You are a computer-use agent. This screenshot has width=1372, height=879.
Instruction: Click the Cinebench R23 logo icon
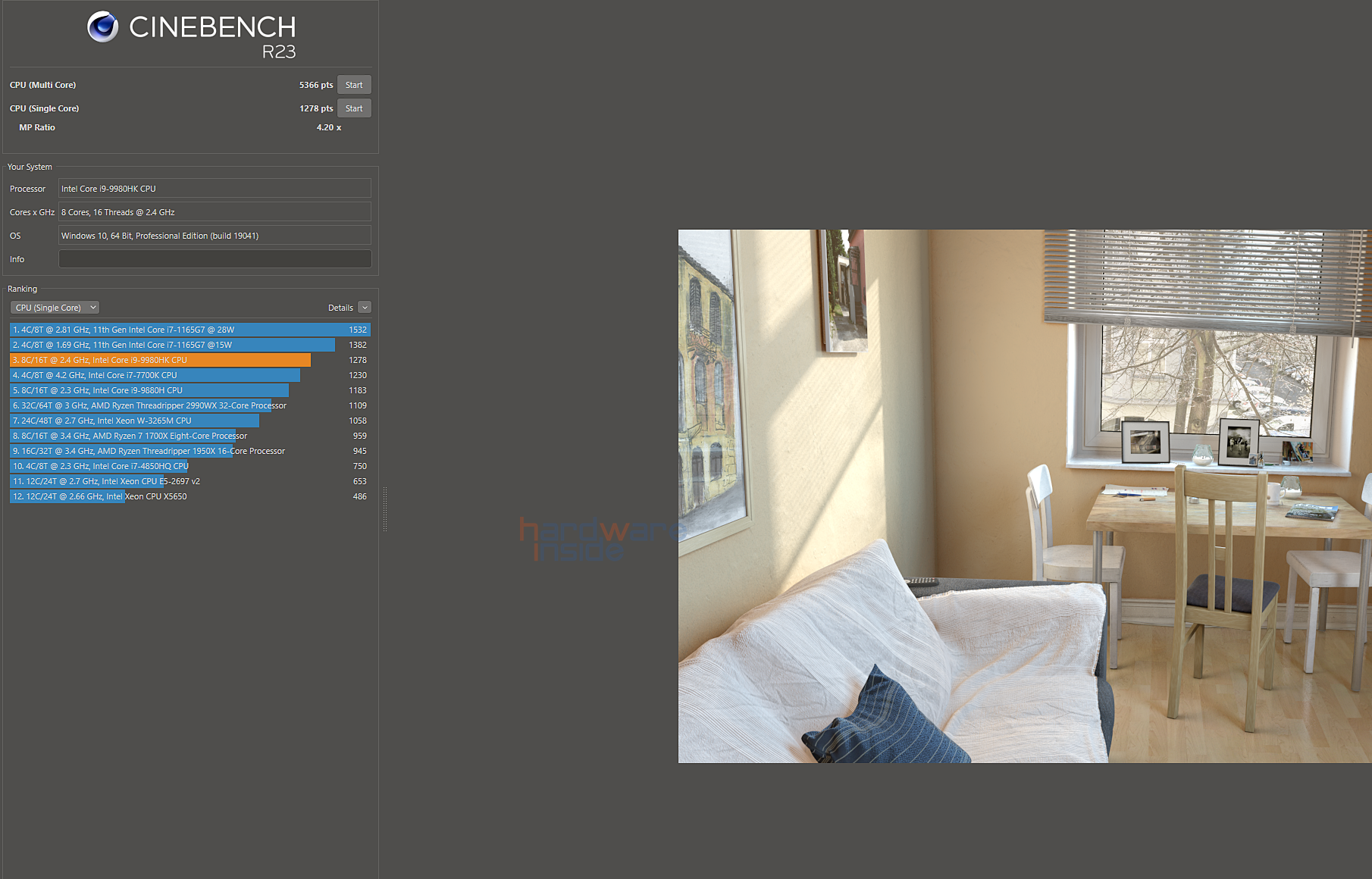pos(102,27)
